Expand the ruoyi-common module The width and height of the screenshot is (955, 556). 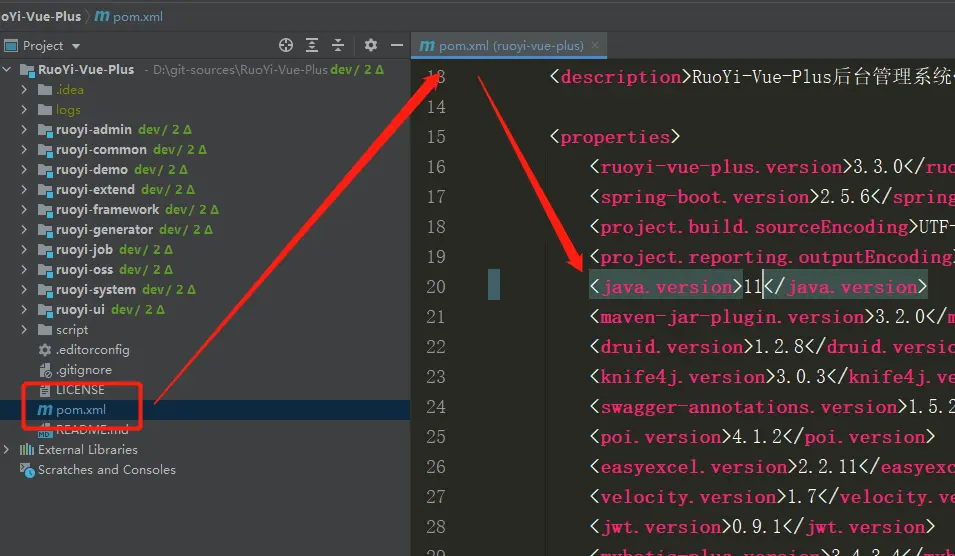[24, 150]
